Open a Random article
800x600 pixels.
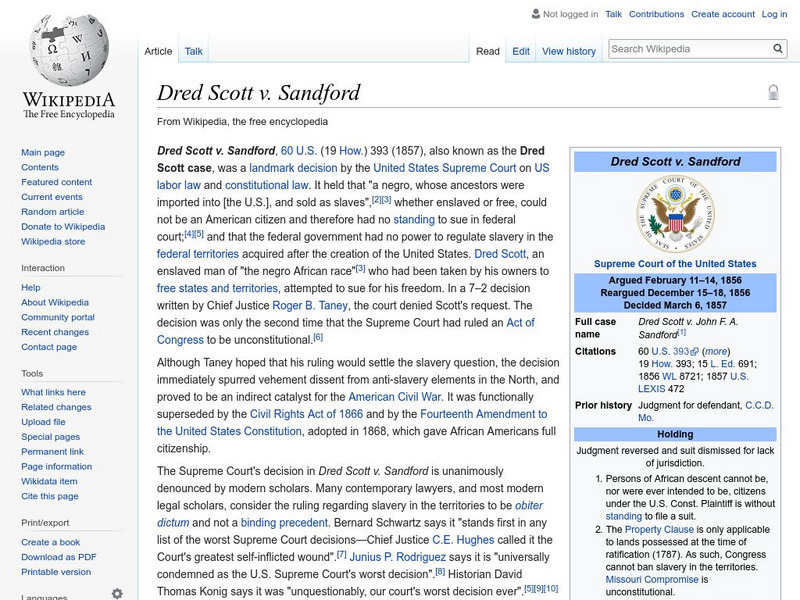pyautogui.click(x=53, y=211)
